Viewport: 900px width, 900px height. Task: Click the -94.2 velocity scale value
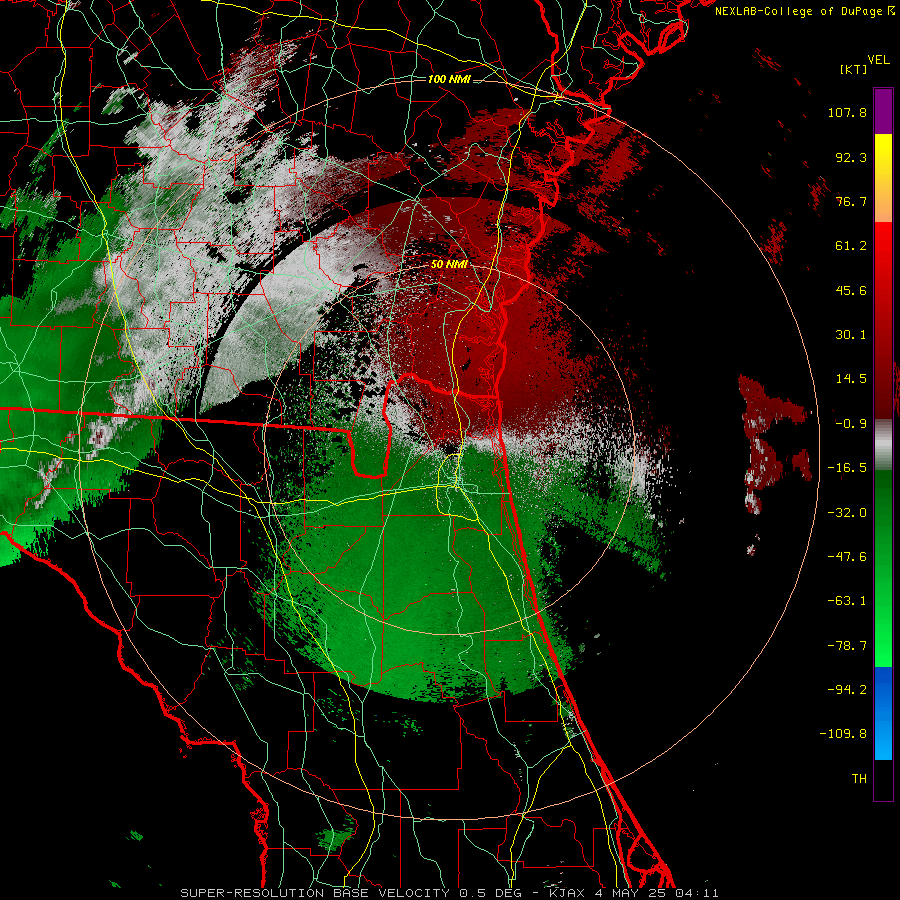click(x=847, y=689)
